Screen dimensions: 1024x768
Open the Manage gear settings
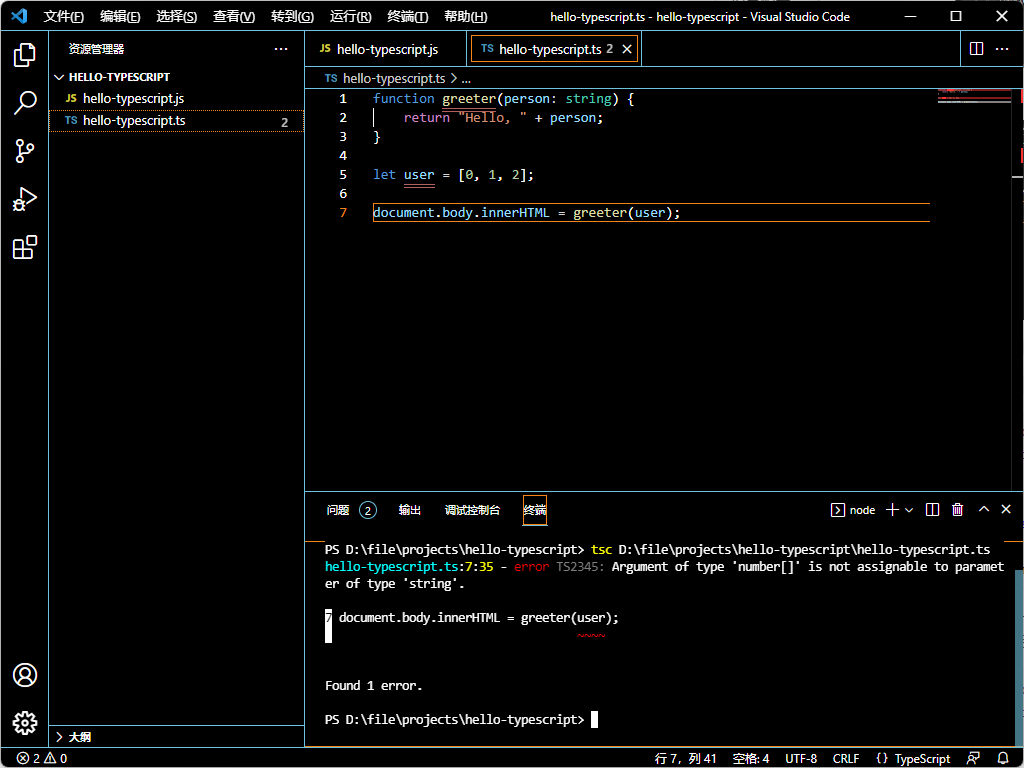point(25,722)
